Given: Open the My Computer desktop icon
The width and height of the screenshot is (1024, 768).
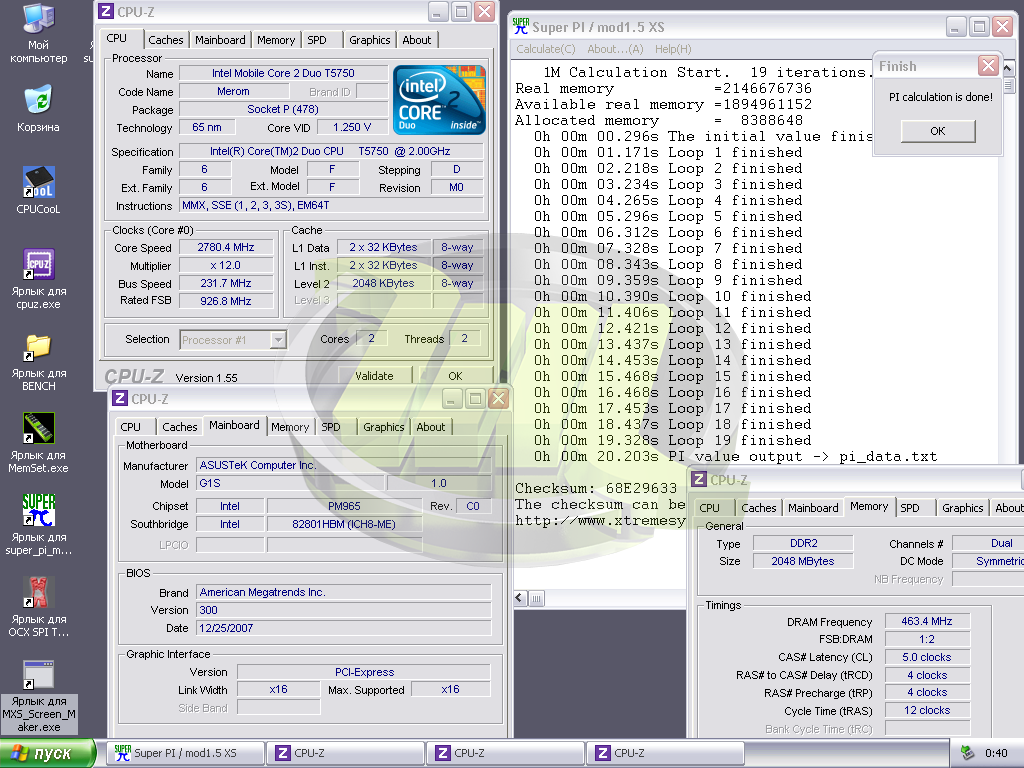Looking at the screenshot, I should pos(39,34).
